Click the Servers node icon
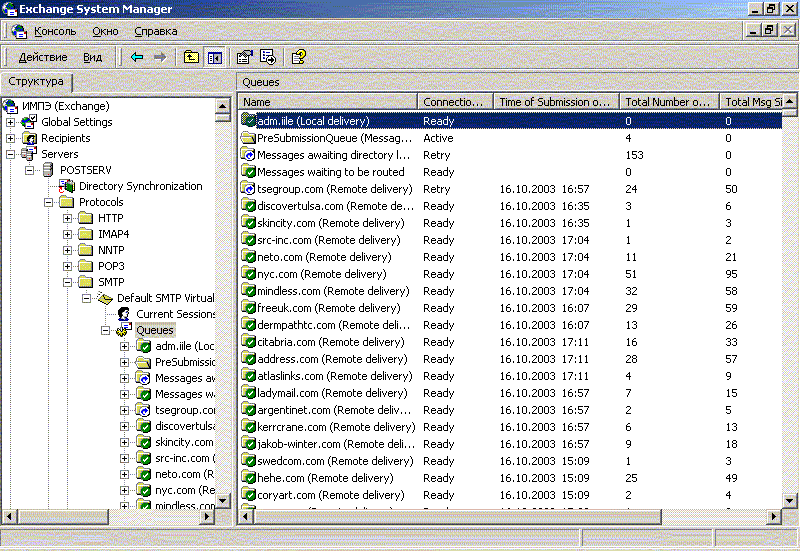The height and width of the screenshot is (551, 800). click(x=29, y=154)
